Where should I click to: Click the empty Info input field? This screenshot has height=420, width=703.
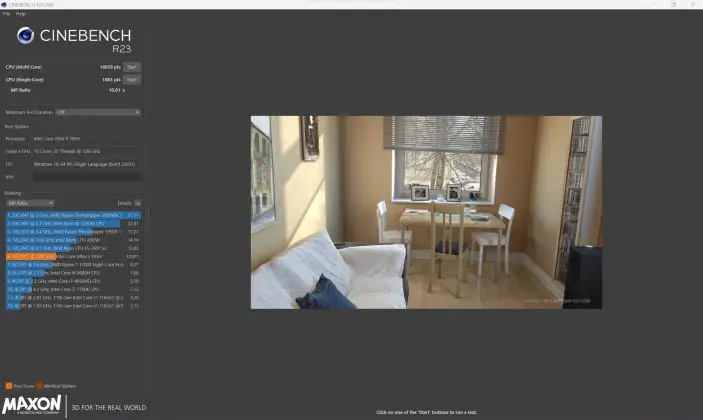coord(87,177)
